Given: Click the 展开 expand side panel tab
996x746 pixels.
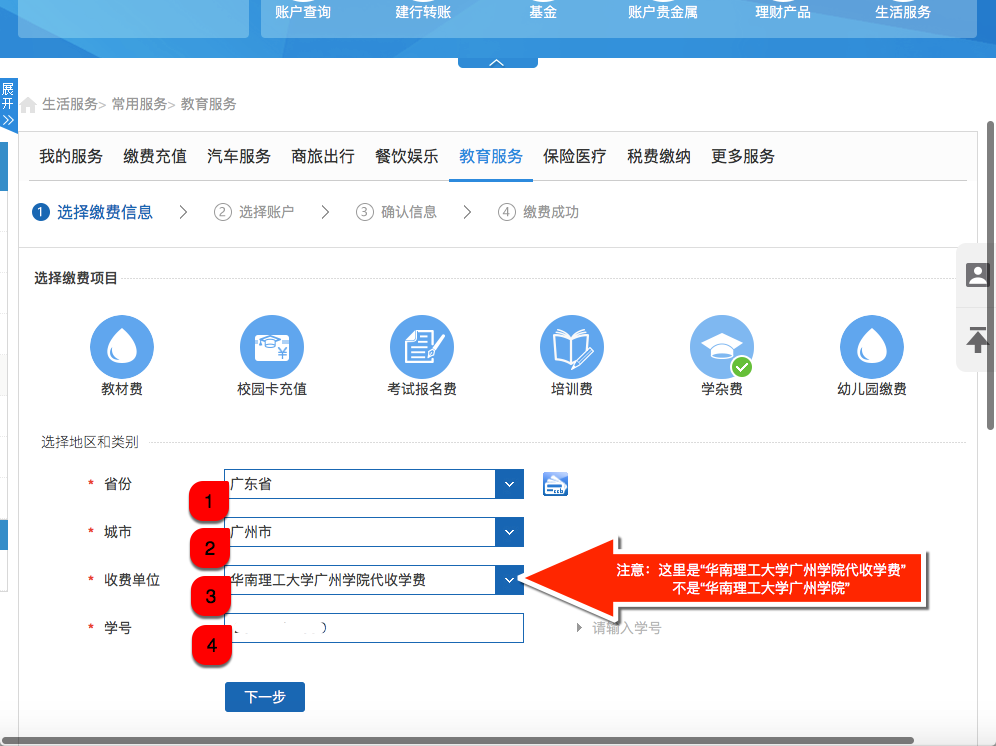Looking at the screenshot, I should point(8,105).
